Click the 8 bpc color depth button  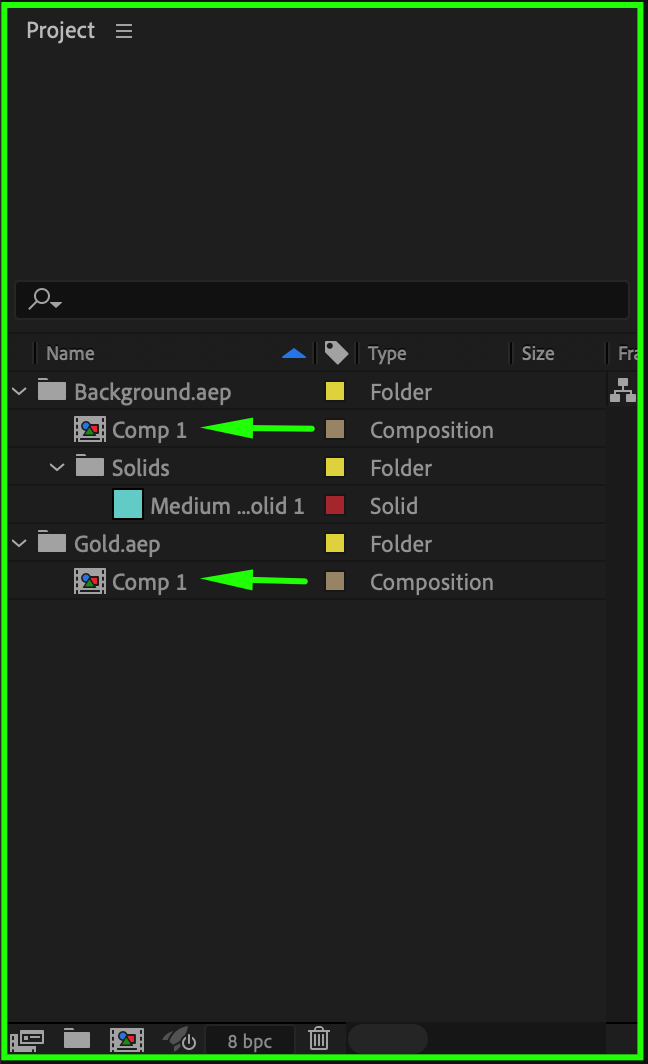pos(250,1041)
